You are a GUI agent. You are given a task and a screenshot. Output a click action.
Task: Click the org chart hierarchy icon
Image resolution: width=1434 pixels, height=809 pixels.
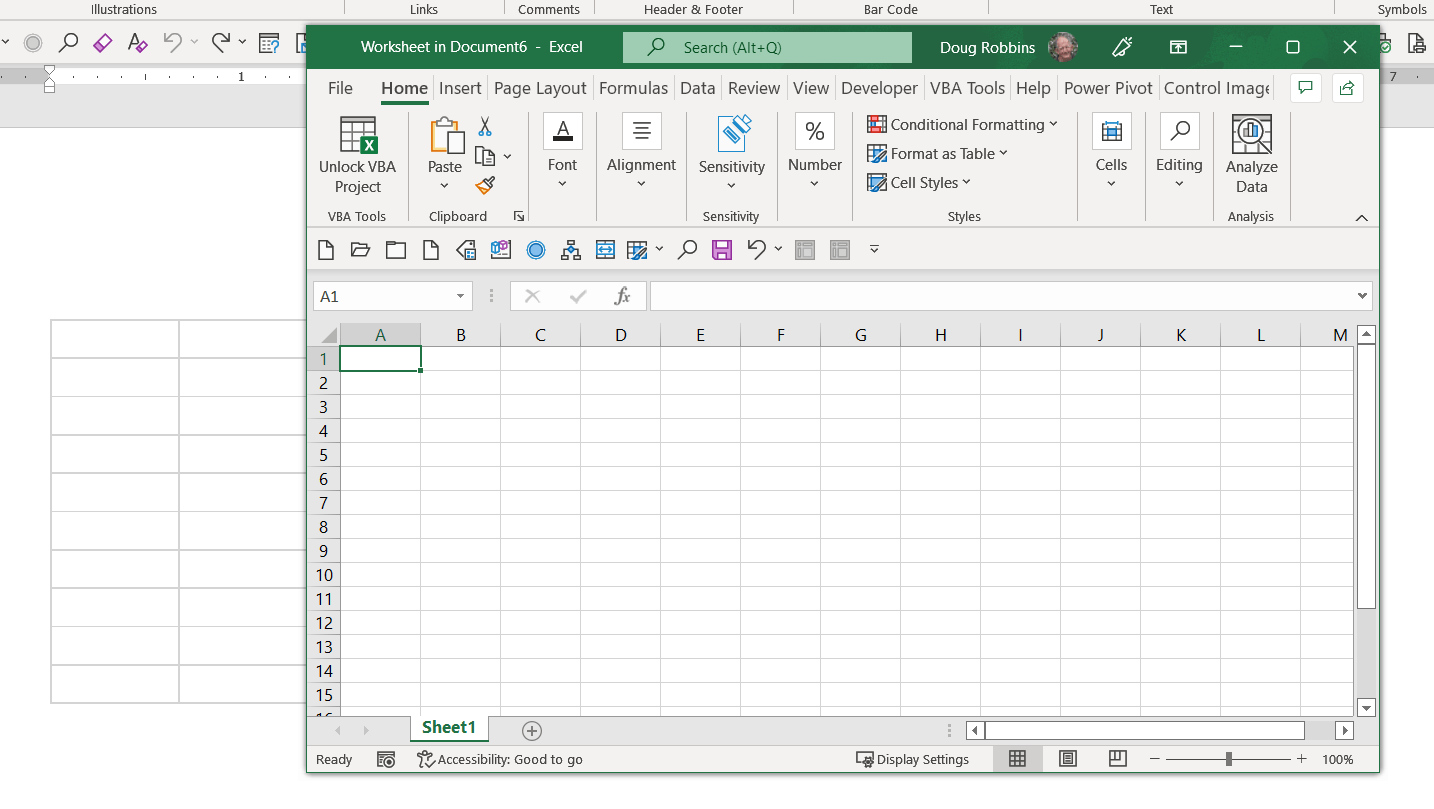(x=571, y=250)
